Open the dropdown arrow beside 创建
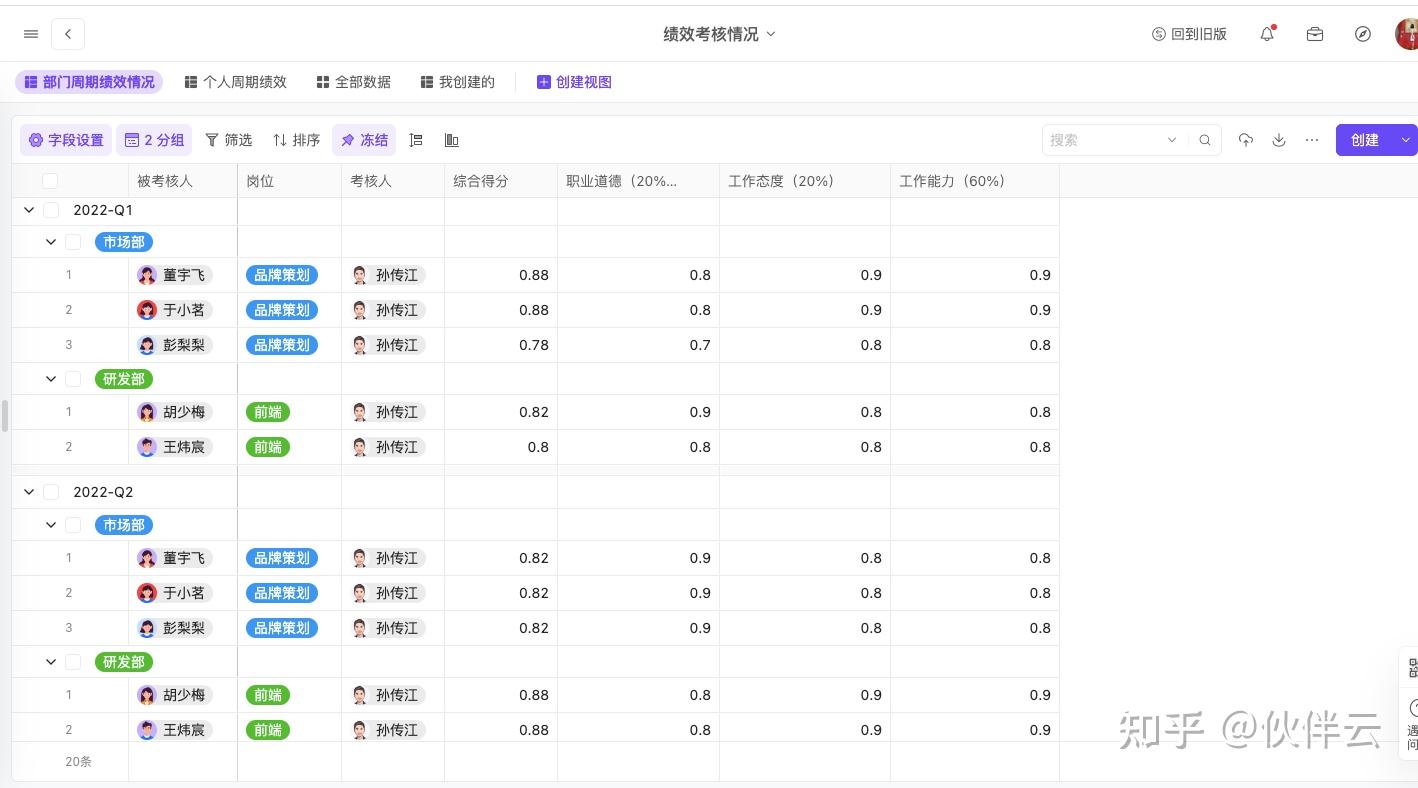Image resolution: width=1418 pixels, height=788 pixels. click(x=1406, y=140)
